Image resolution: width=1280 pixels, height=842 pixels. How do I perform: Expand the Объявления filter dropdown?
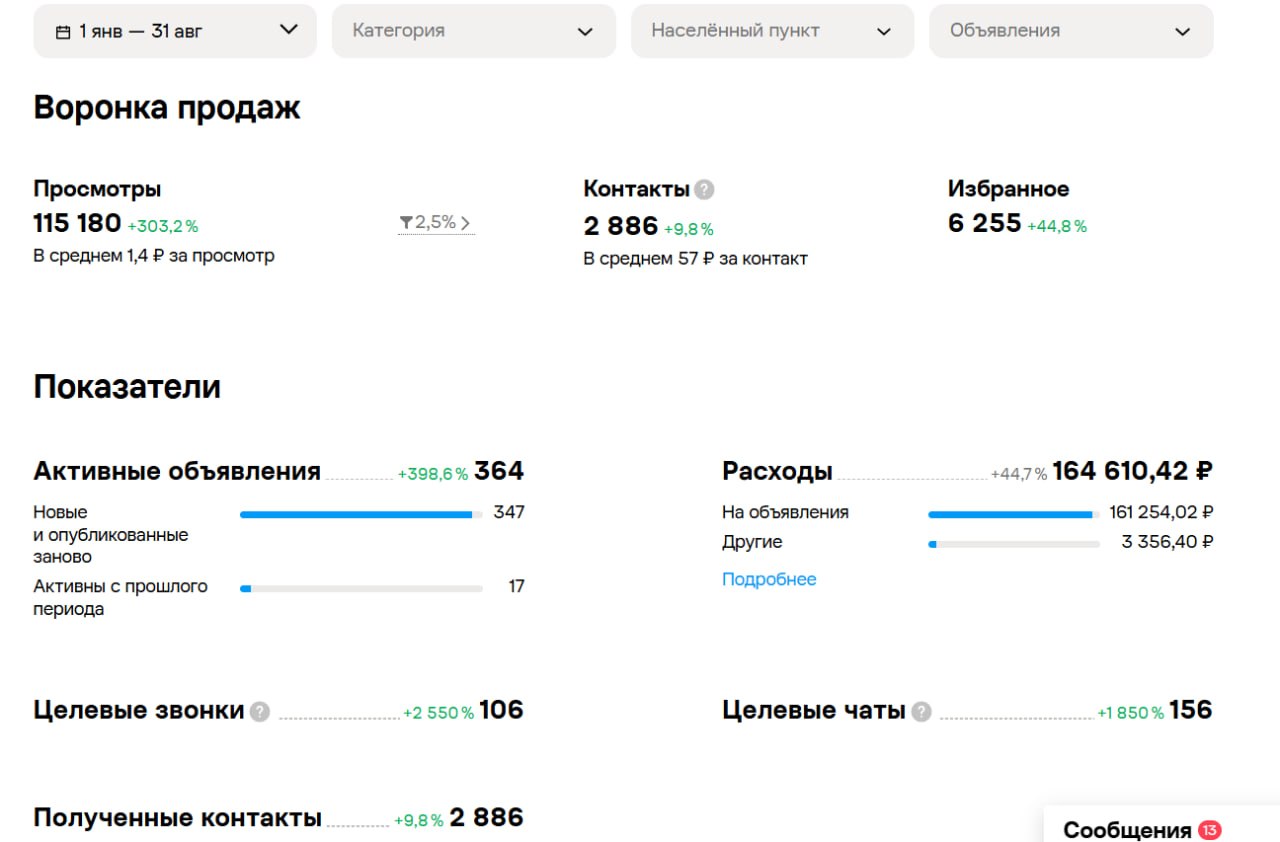pos(1071,31)
